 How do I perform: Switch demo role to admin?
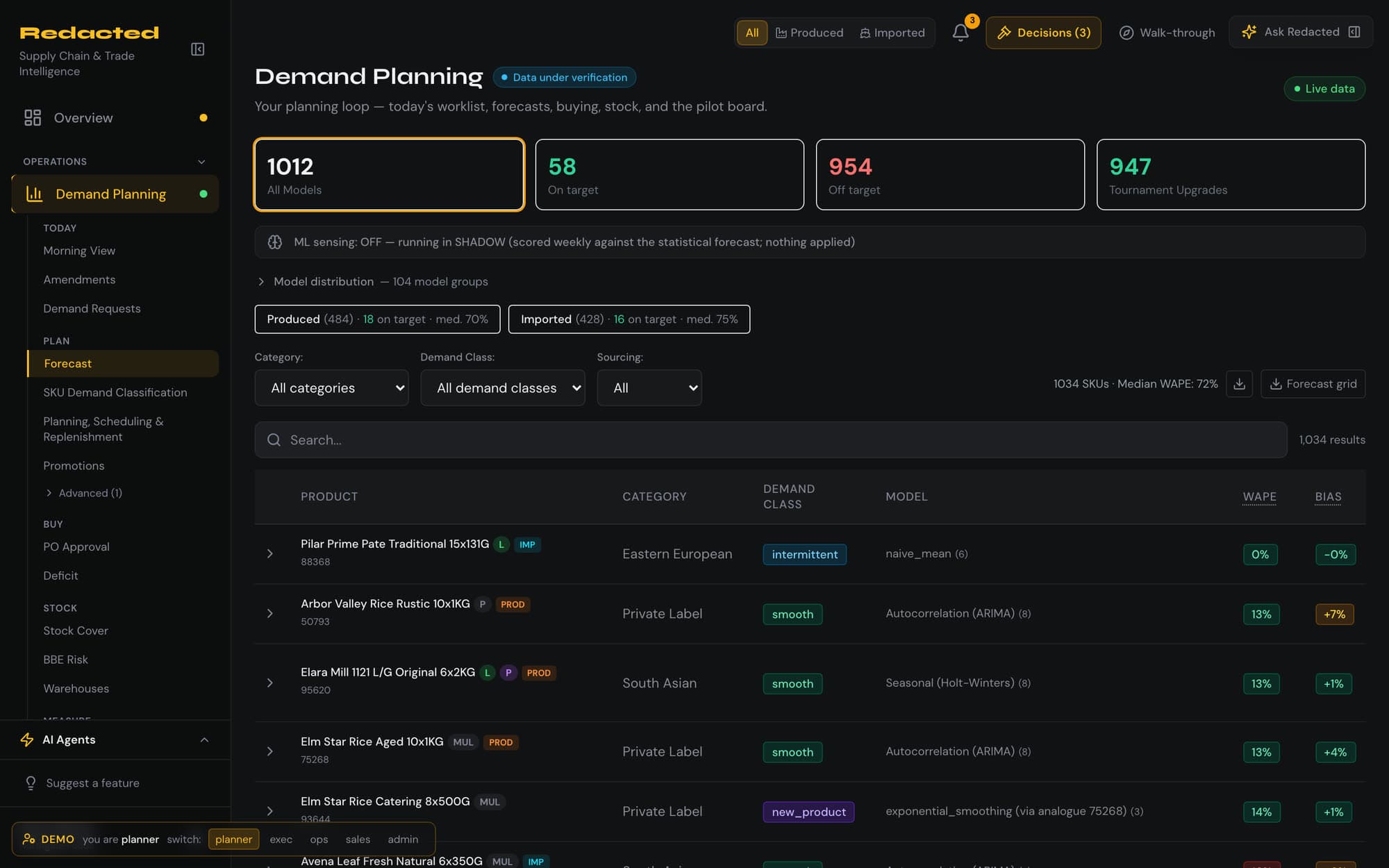(x=403, y=840)
